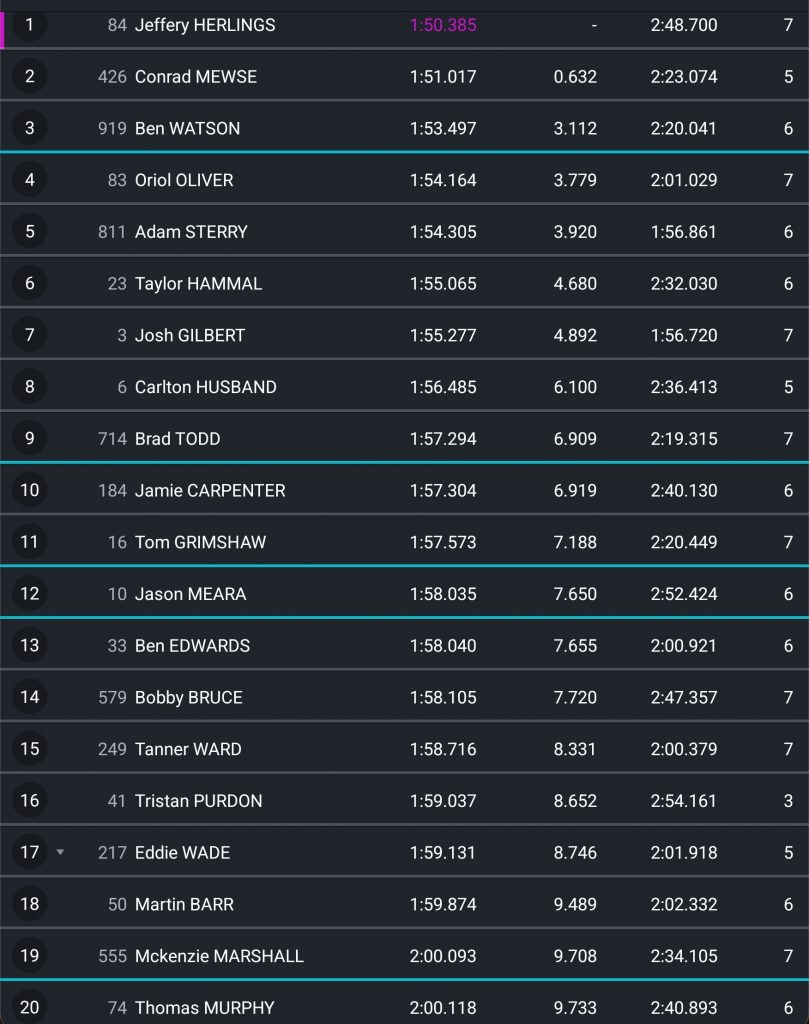Viewport: 809px width, 1024px height.
Task: Select the position 20 circle badge
Action: pyautogui.click(x=30, y=1007)
